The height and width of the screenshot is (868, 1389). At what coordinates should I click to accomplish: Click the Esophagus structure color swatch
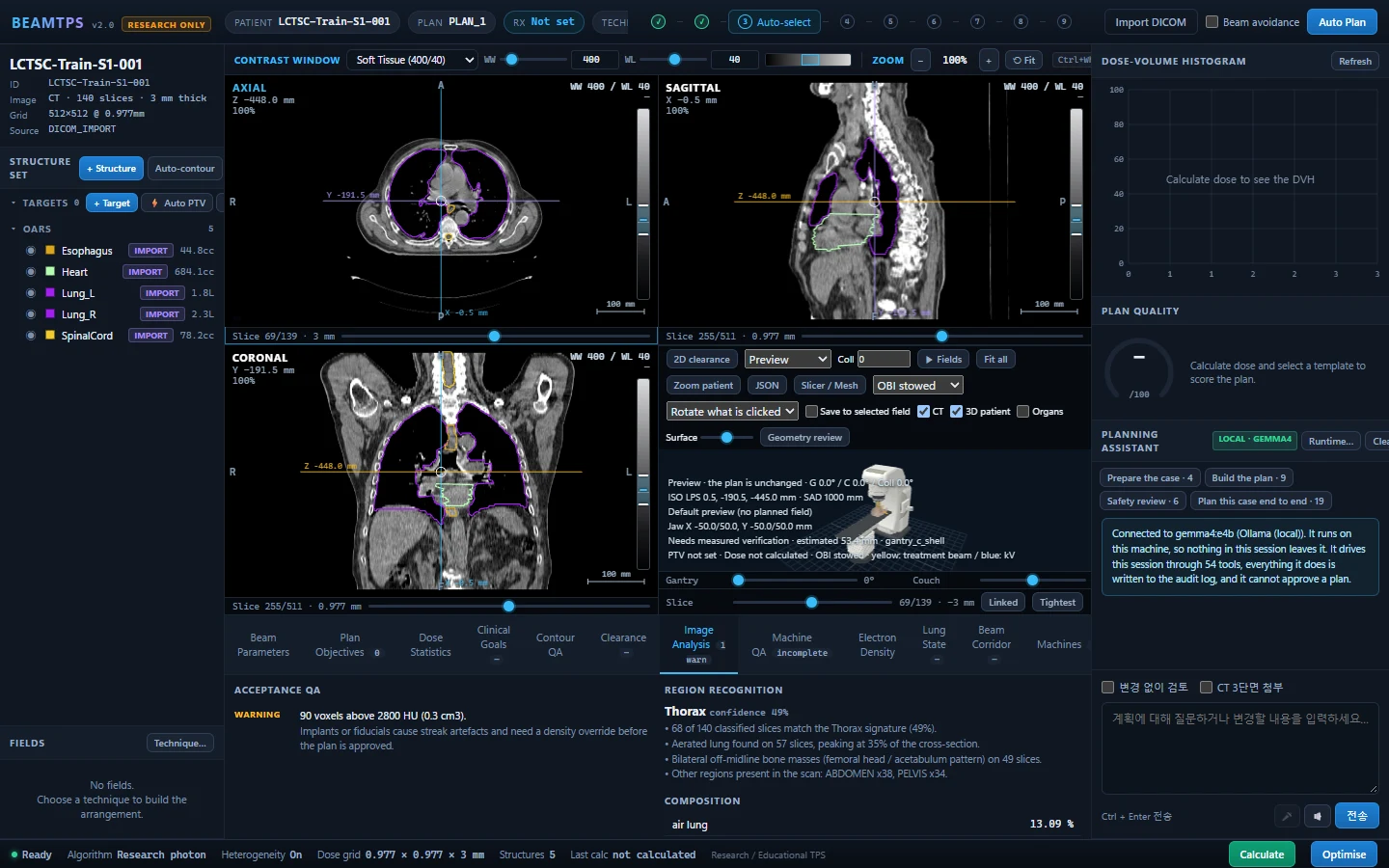50,251
